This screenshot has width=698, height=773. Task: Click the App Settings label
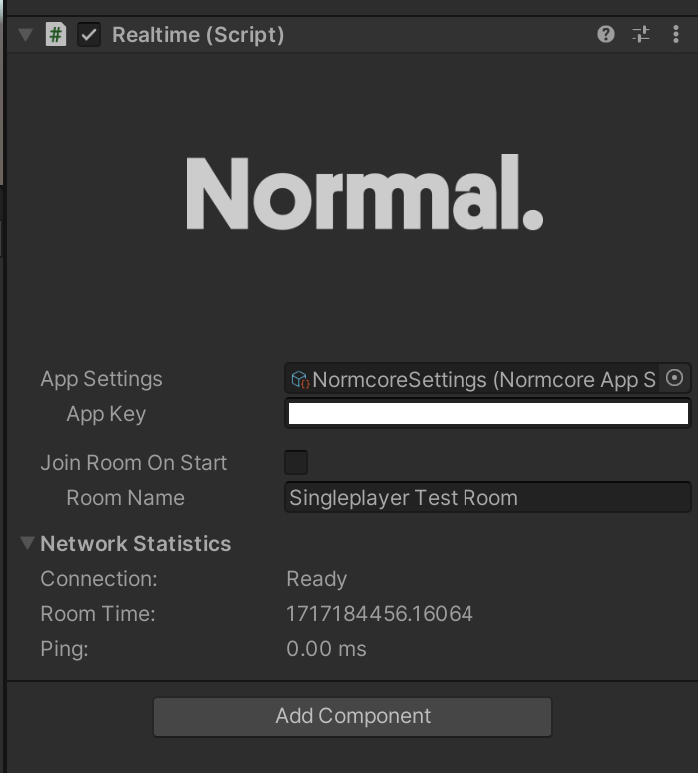[x=101, y=379]
